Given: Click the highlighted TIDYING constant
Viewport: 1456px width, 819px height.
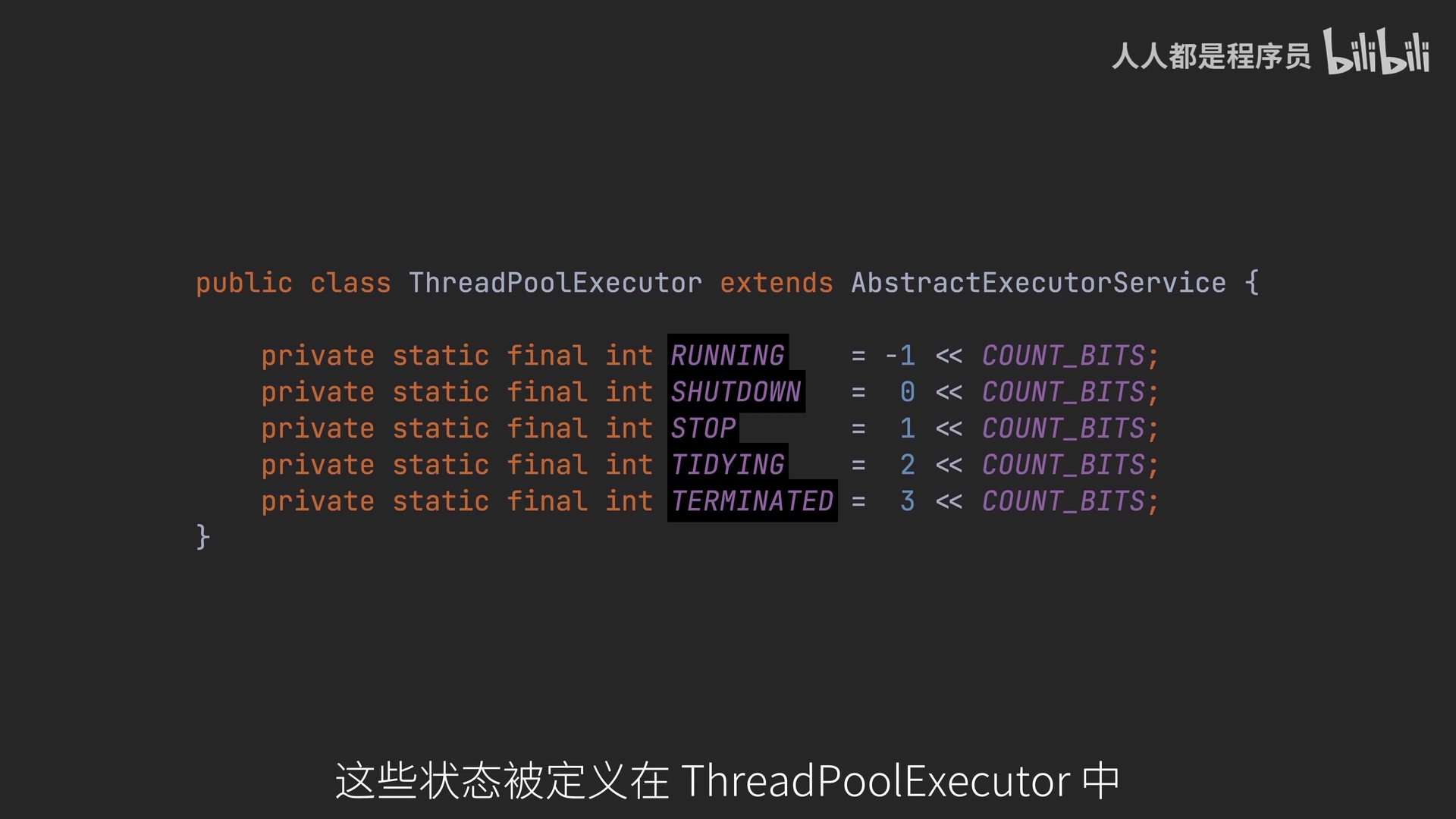Looking at the screenshot, I should tap(727, 465).
